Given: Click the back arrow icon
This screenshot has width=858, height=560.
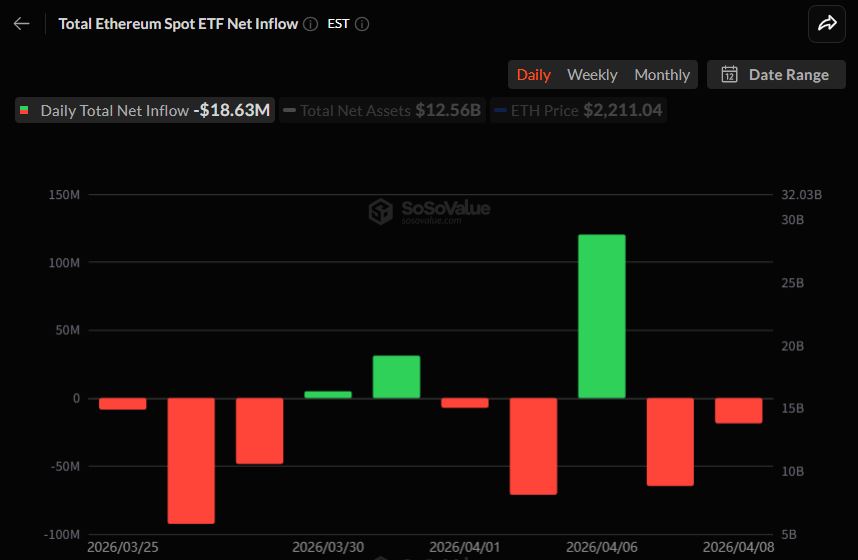Looking at the screenshot, I should point(22,24).
